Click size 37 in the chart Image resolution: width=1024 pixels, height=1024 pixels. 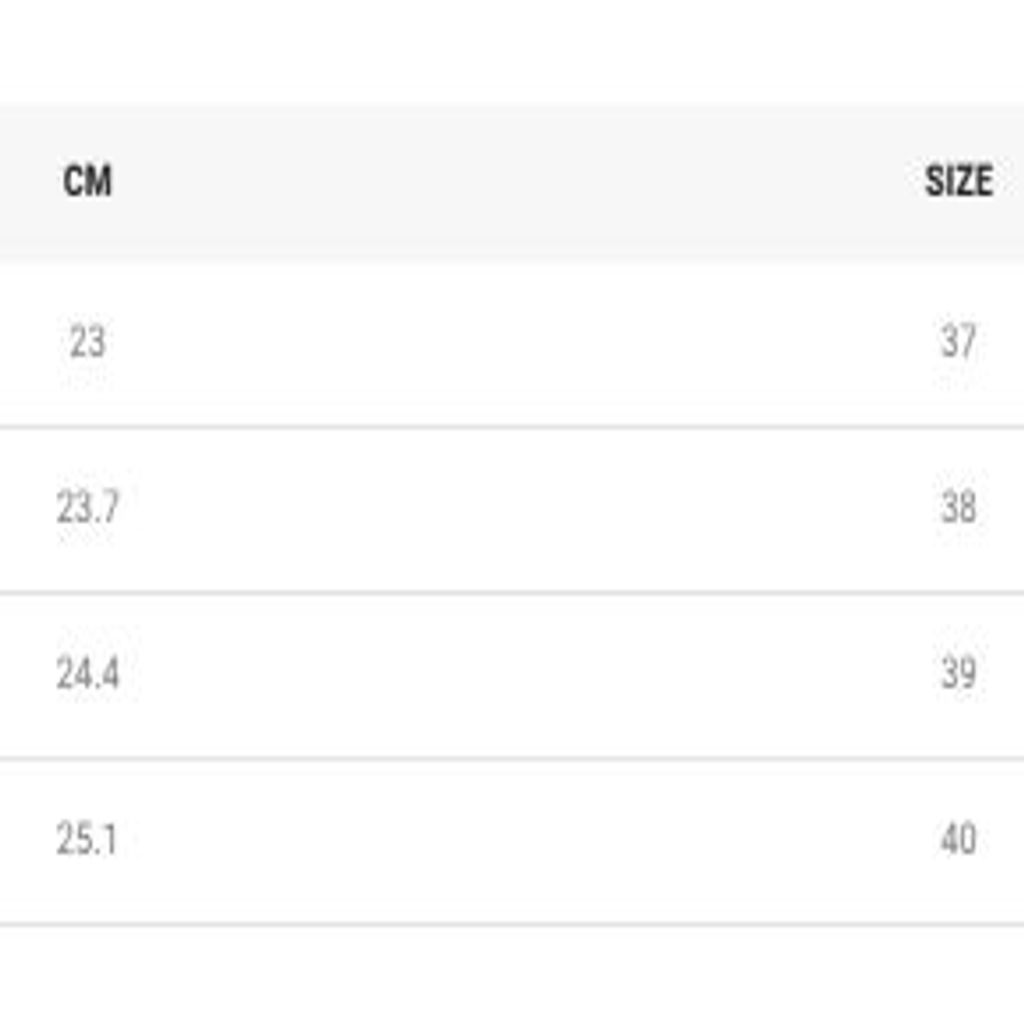pyautogui.click(x=958, y=342)
